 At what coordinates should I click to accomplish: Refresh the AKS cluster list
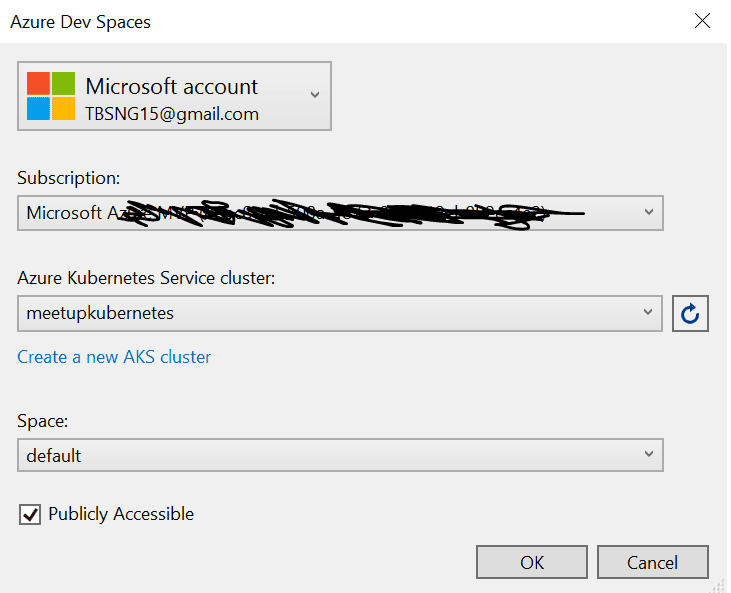click(690, 314)
